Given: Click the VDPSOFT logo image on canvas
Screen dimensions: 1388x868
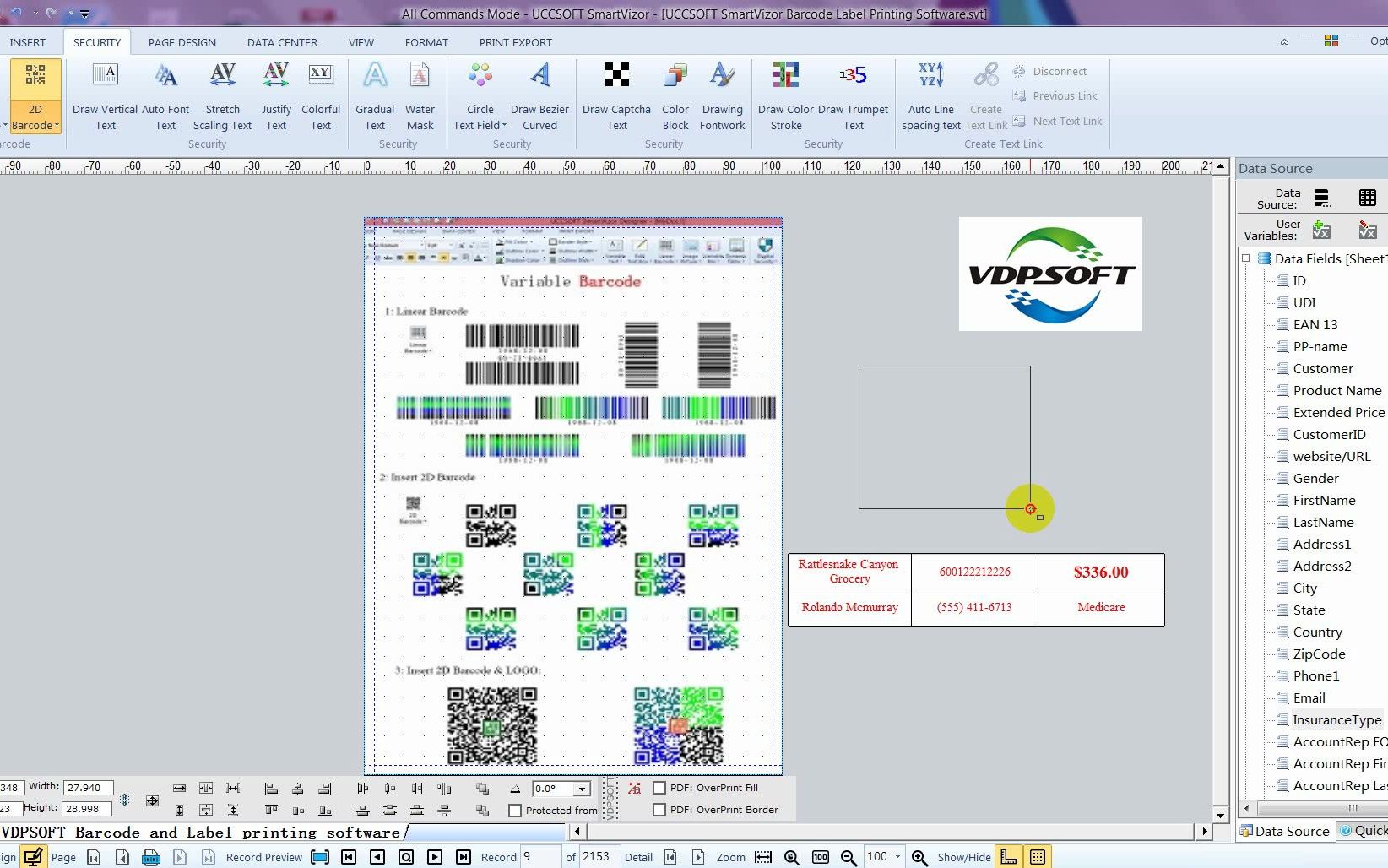Looking at the screenshot, I should (1050, 274).
